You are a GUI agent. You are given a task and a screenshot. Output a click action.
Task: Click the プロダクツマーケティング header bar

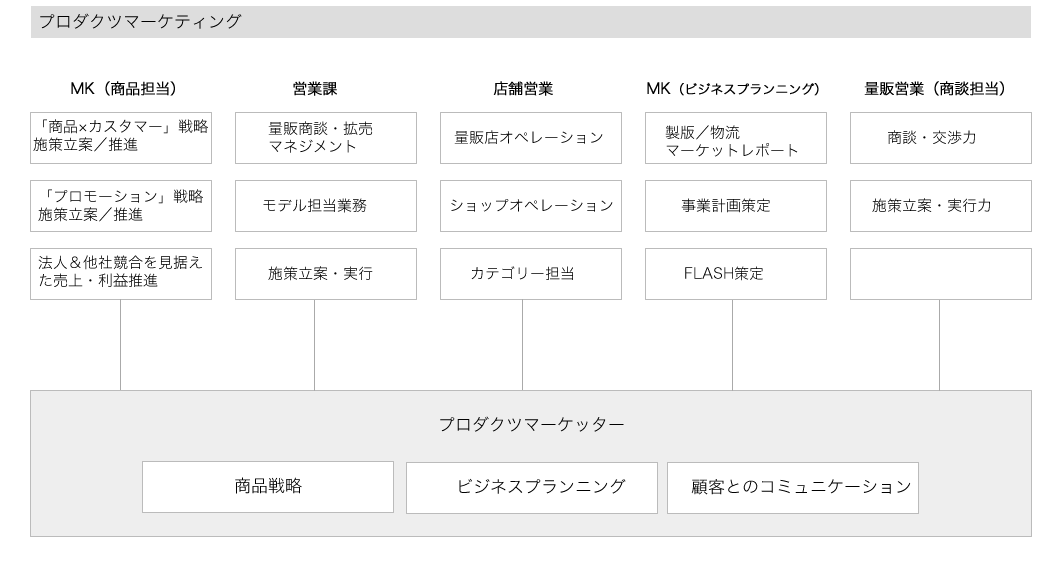coord(530,21)
